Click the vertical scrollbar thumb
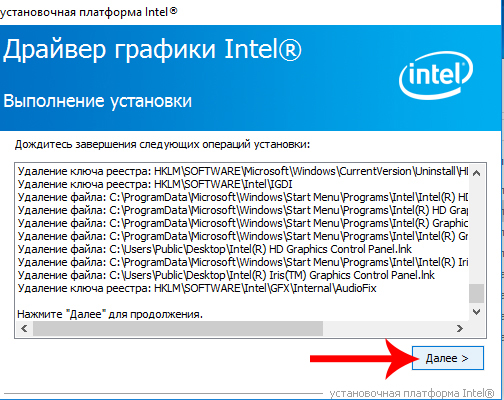Viewport: 504px width, 400px height. point(476,293)
